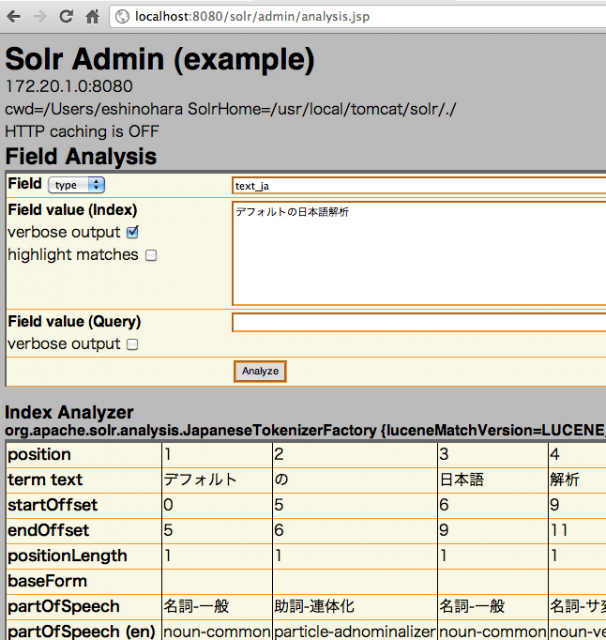Screen dimensions: 606x640
Task: Open the Field type dropdown
Action: pos(76,185)
